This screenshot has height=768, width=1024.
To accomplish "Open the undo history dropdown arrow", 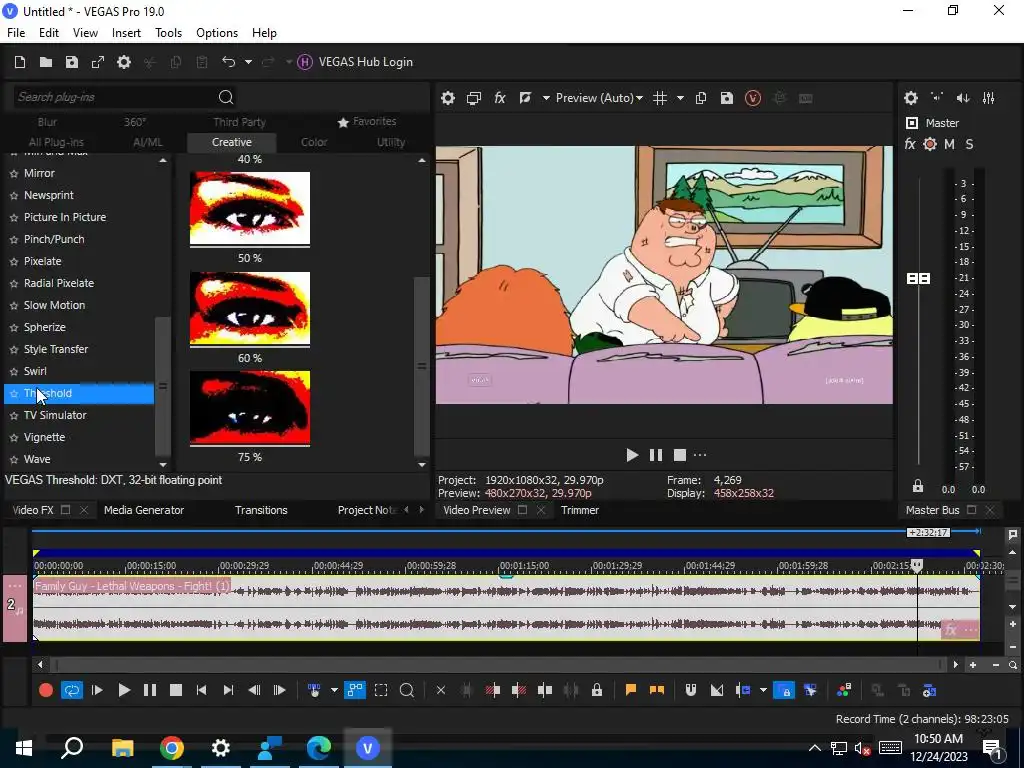I will pyautogui.click(x=248, y=62).
